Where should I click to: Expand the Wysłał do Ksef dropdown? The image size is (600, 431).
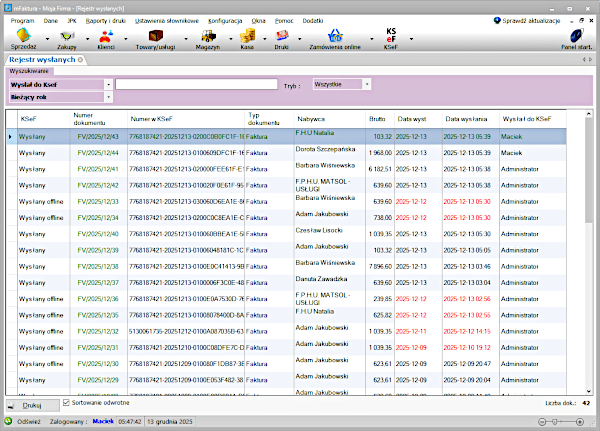(108, 85)
